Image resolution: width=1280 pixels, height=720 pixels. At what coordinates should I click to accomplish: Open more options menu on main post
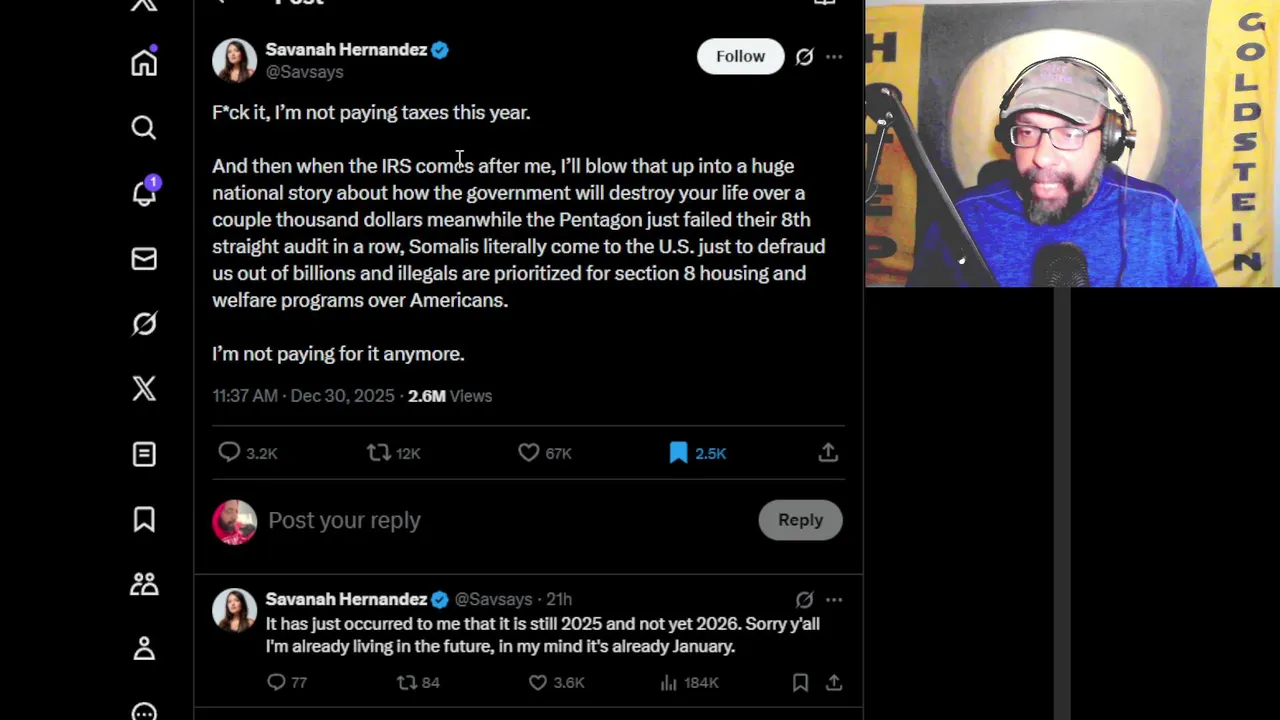point(834,57)
